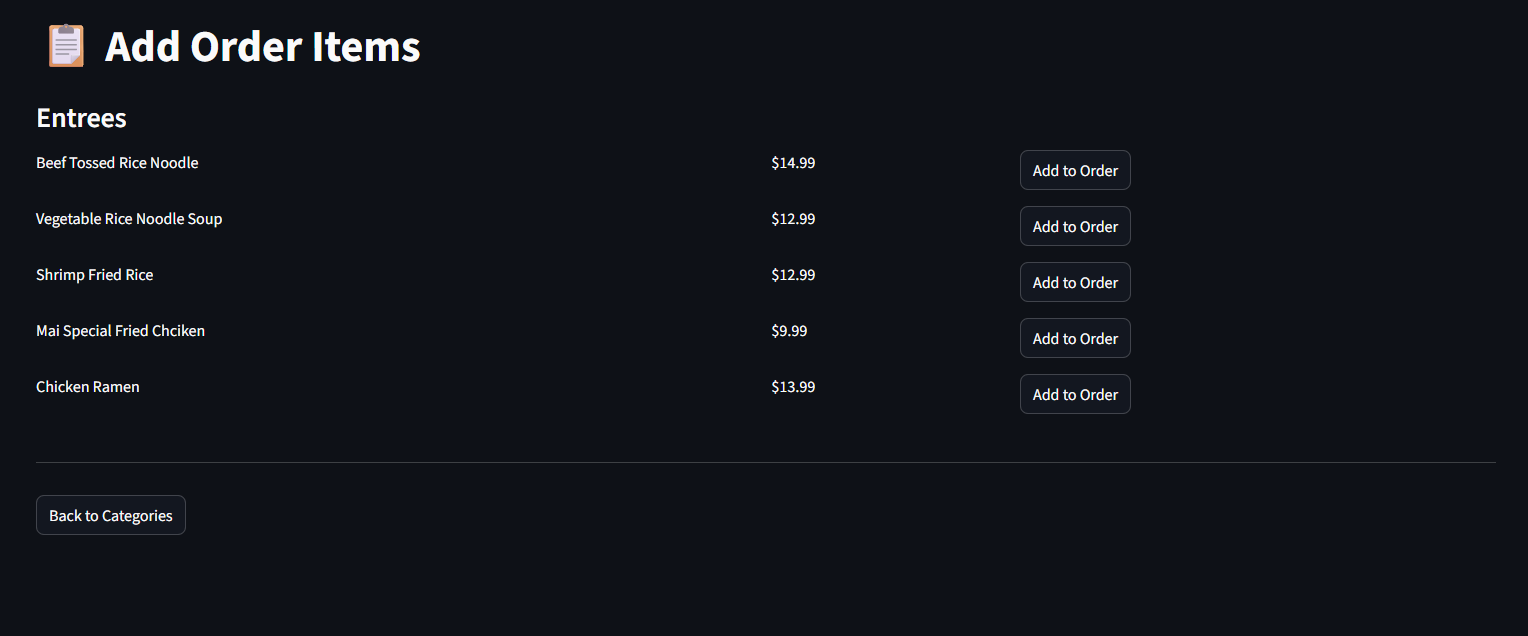Screen dimensions: 1528x636
Task: Click the Entrees section heading
Action: coord(81,118)
